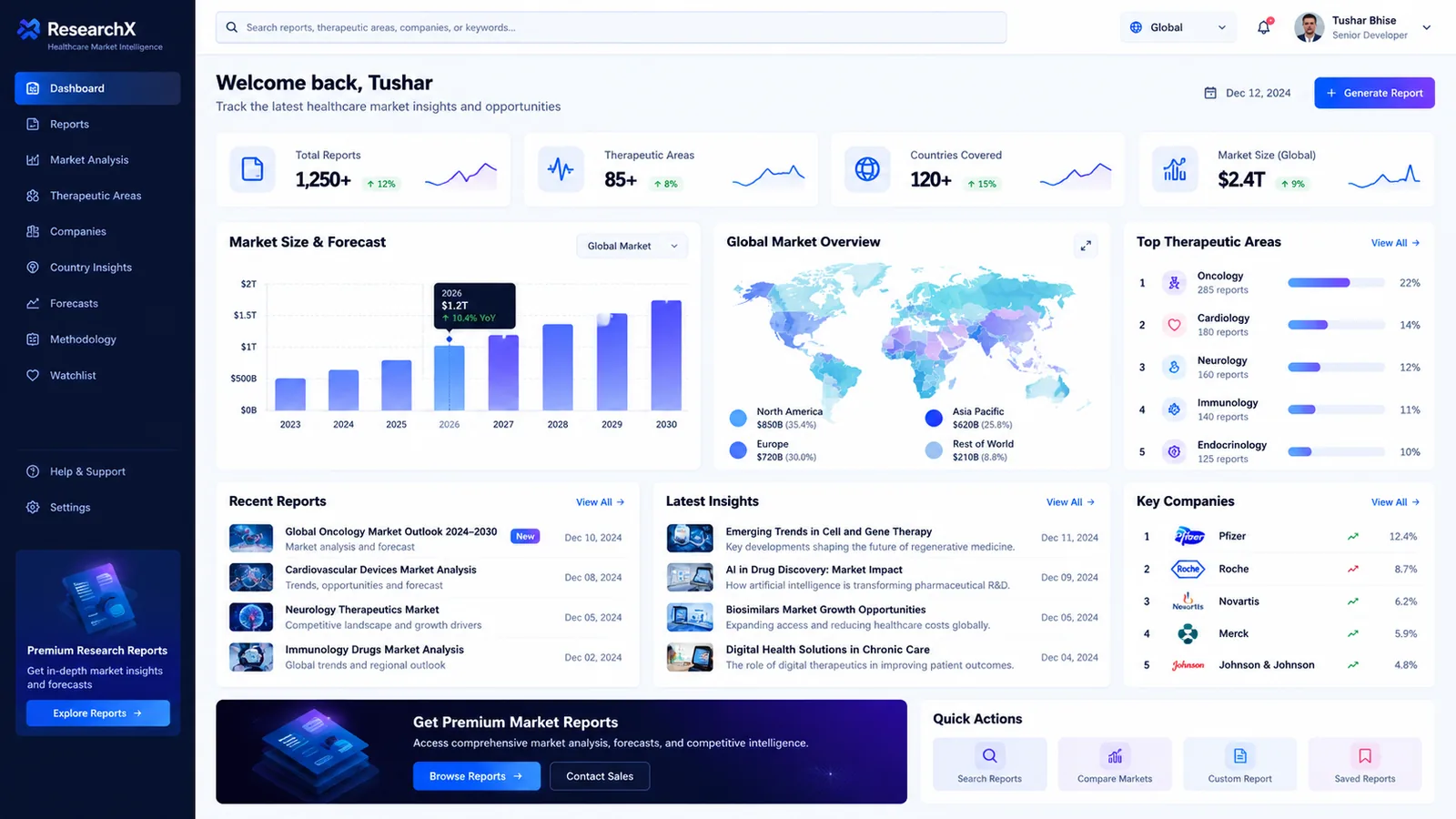Screen dimensions: 1456x819
Task: Open Watchlist in the sidebar
Action: (97, 375)
